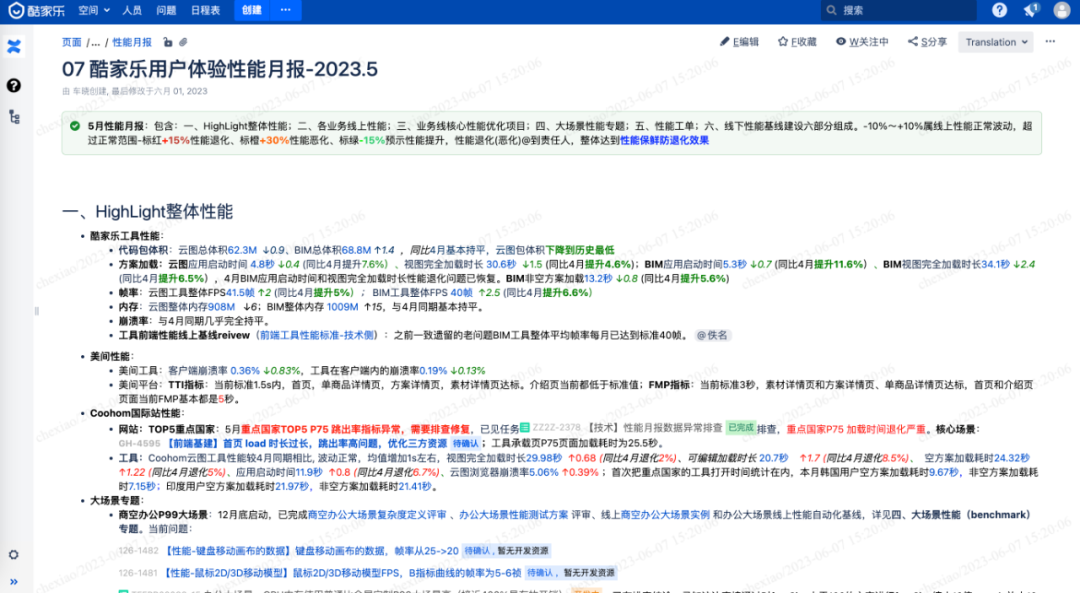Click the 待确认 badge beside GH-4595 issue

tap(466, 444)
